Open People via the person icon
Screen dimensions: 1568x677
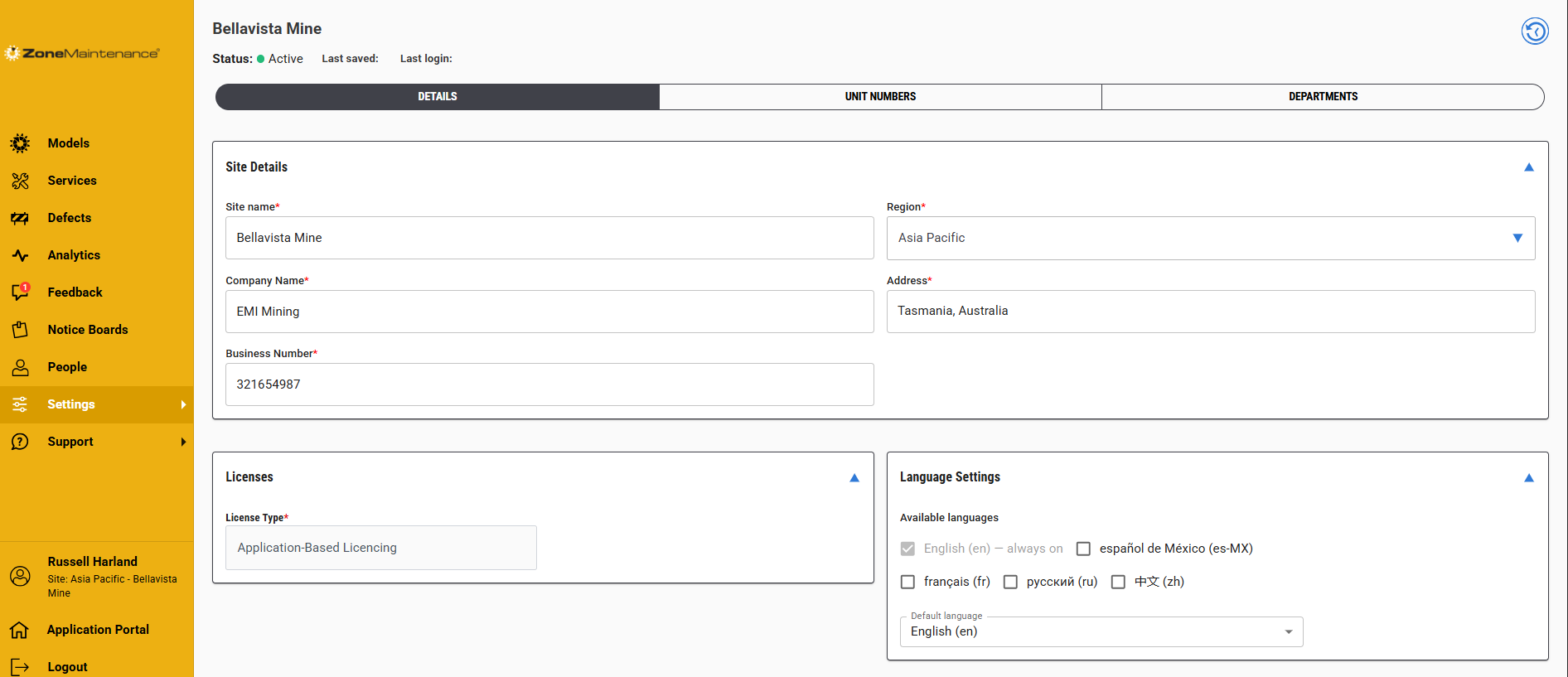(20, 367)
